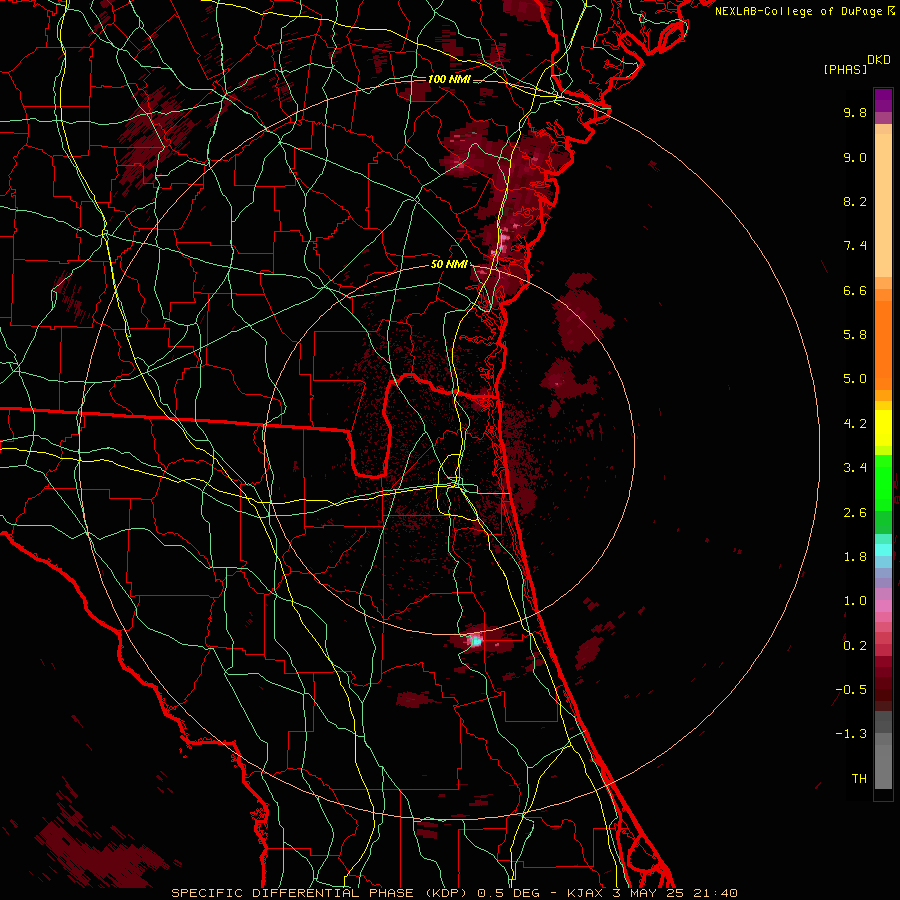Select the 50 NMI range ring label
Screen dimensions: 900x900
pyautogui.click(x=449, y=264)
